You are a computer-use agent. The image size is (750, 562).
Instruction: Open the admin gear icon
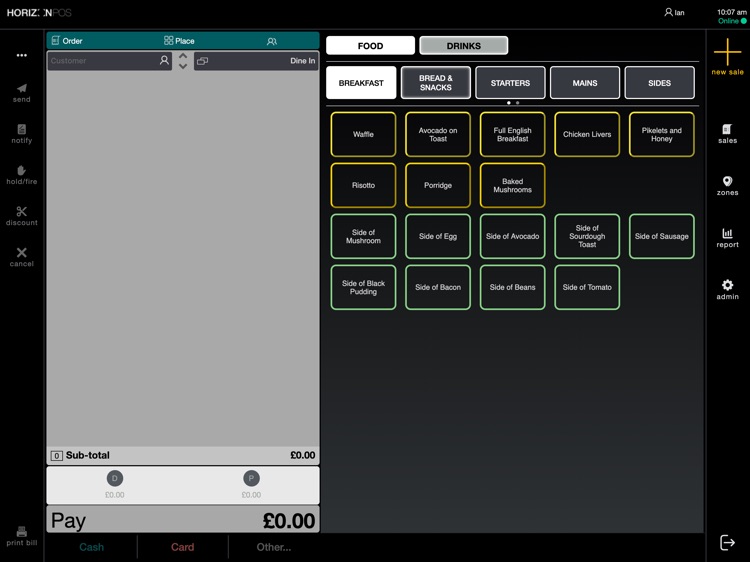point(727,285)
